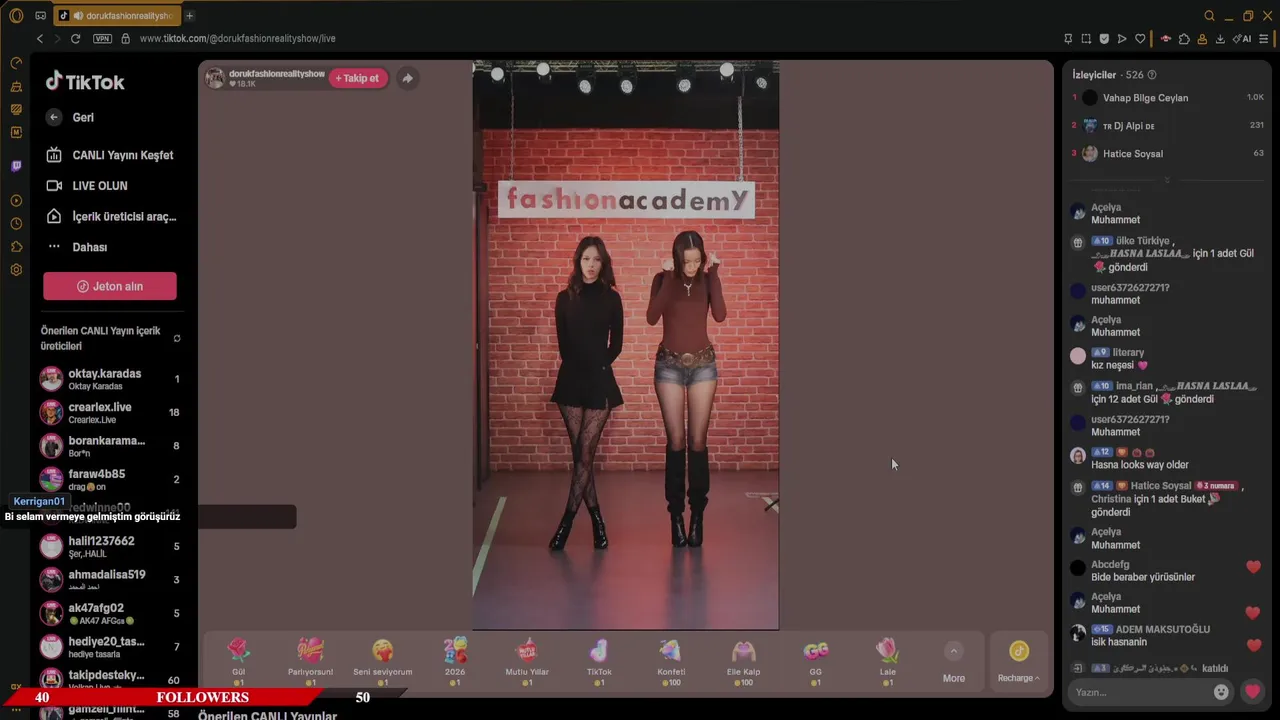The height and width of the screenshot is (720, 1280).
Task: Open Settings gear in Opera sidebar
Action: tap(16, 270)
